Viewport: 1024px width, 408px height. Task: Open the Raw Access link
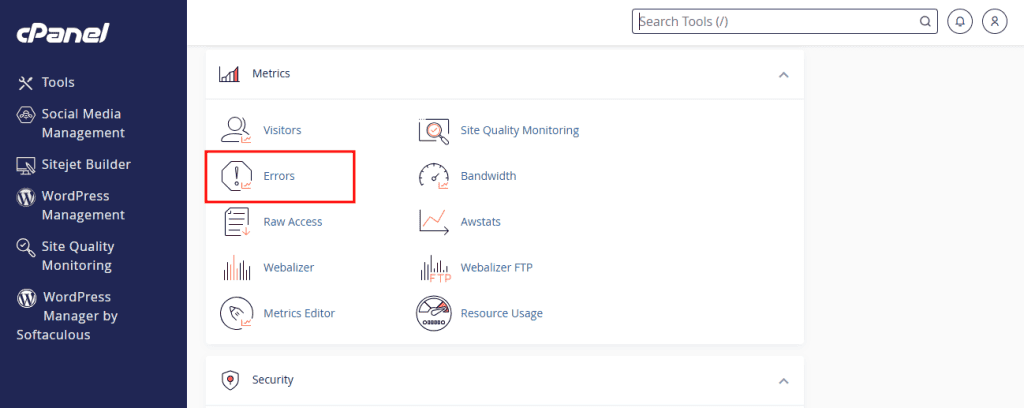pyautogui.click(x=293, y=222)
